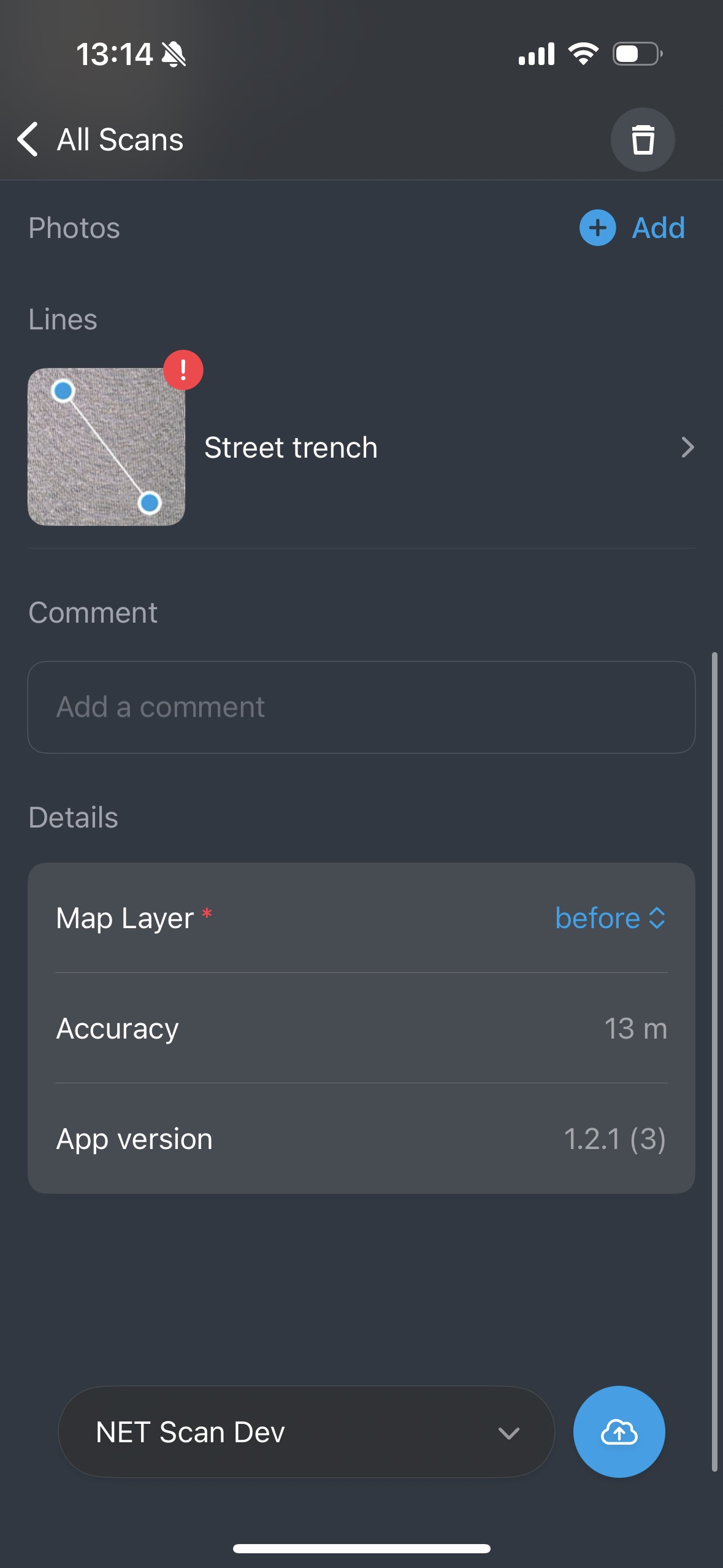Tap the blue plus Add photo icon

(x=597, y=228)
